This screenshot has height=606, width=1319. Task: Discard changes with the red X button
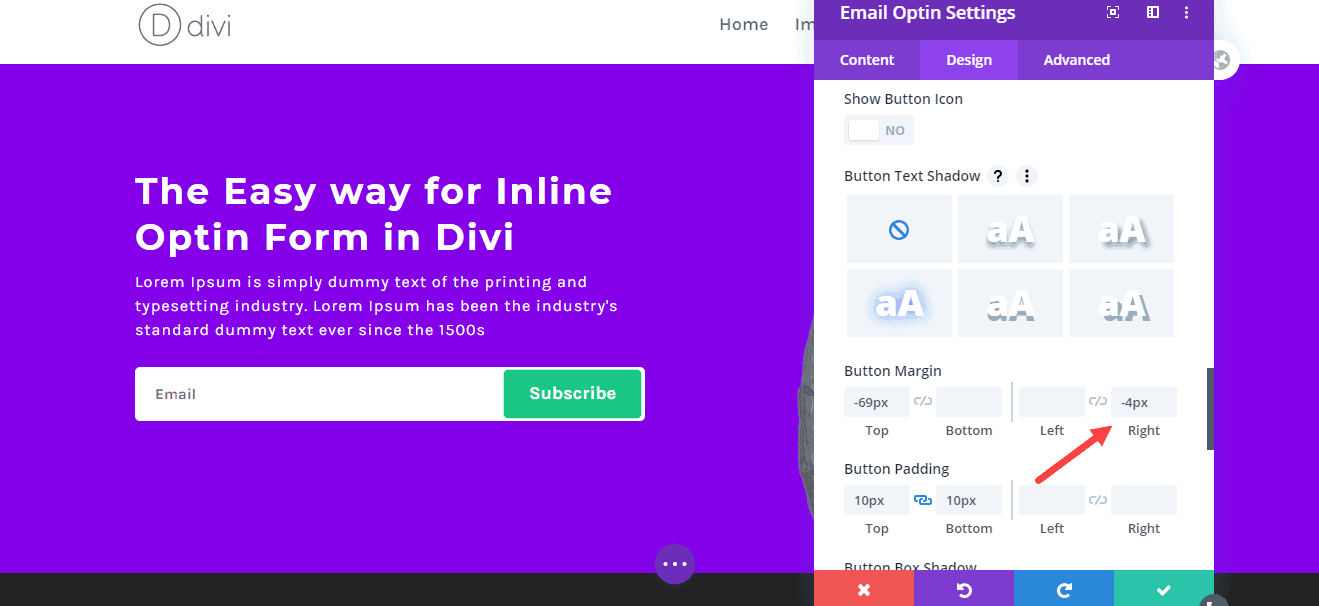point(864,589)
